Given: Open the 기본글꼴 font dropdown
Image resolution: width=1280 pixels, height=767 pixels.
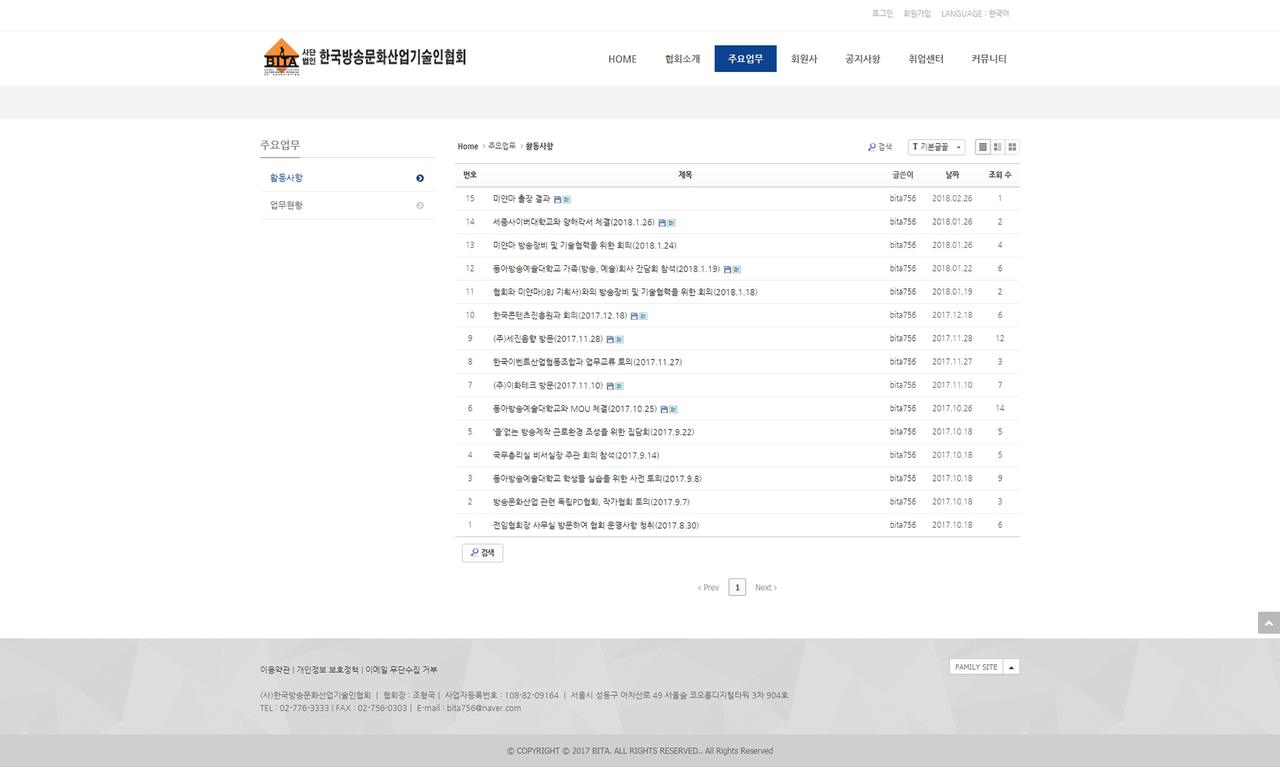Looking at the screenshot, I should pos(937,147).
